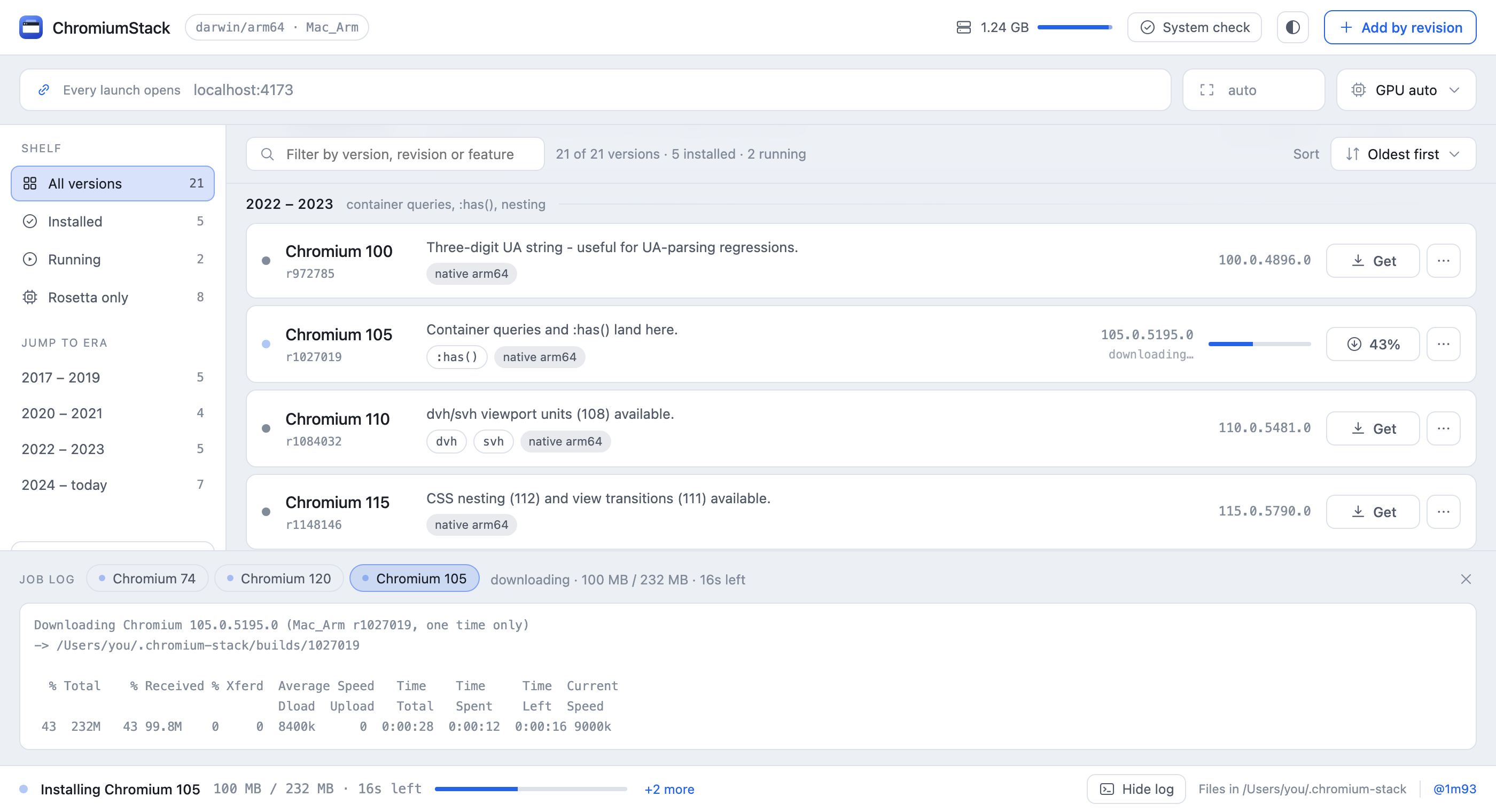Click the install progress bar in status bar

tap(531, 790)
